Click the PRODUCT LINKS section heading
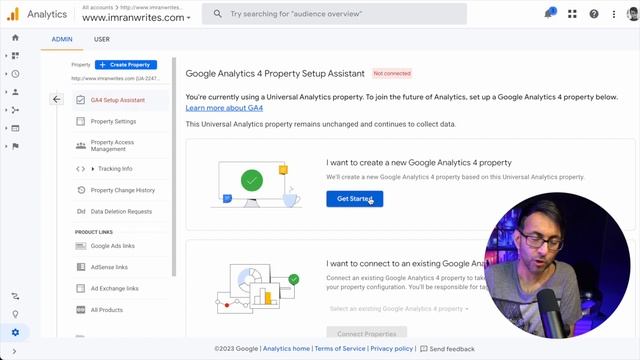640x360 pixels. (93, 232)
